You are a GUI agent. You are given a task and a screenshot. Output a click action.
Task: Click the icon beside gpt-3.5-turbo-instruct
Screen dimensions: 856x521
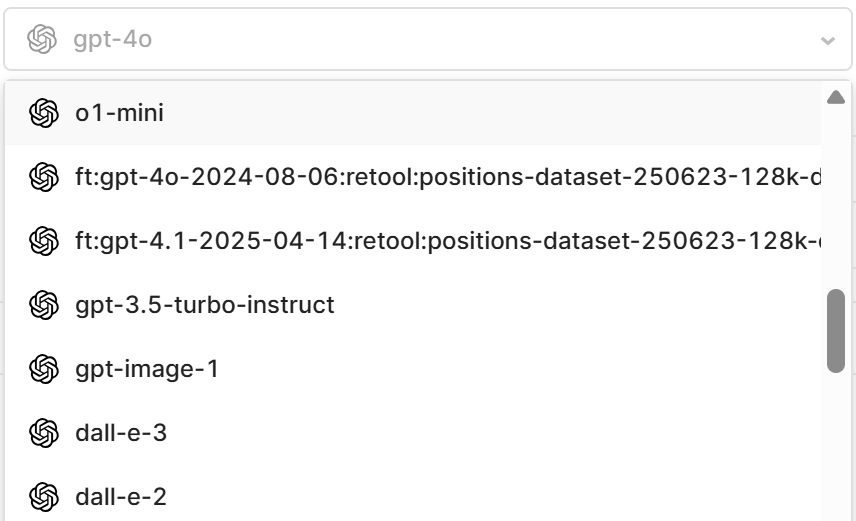coord(44,305)
